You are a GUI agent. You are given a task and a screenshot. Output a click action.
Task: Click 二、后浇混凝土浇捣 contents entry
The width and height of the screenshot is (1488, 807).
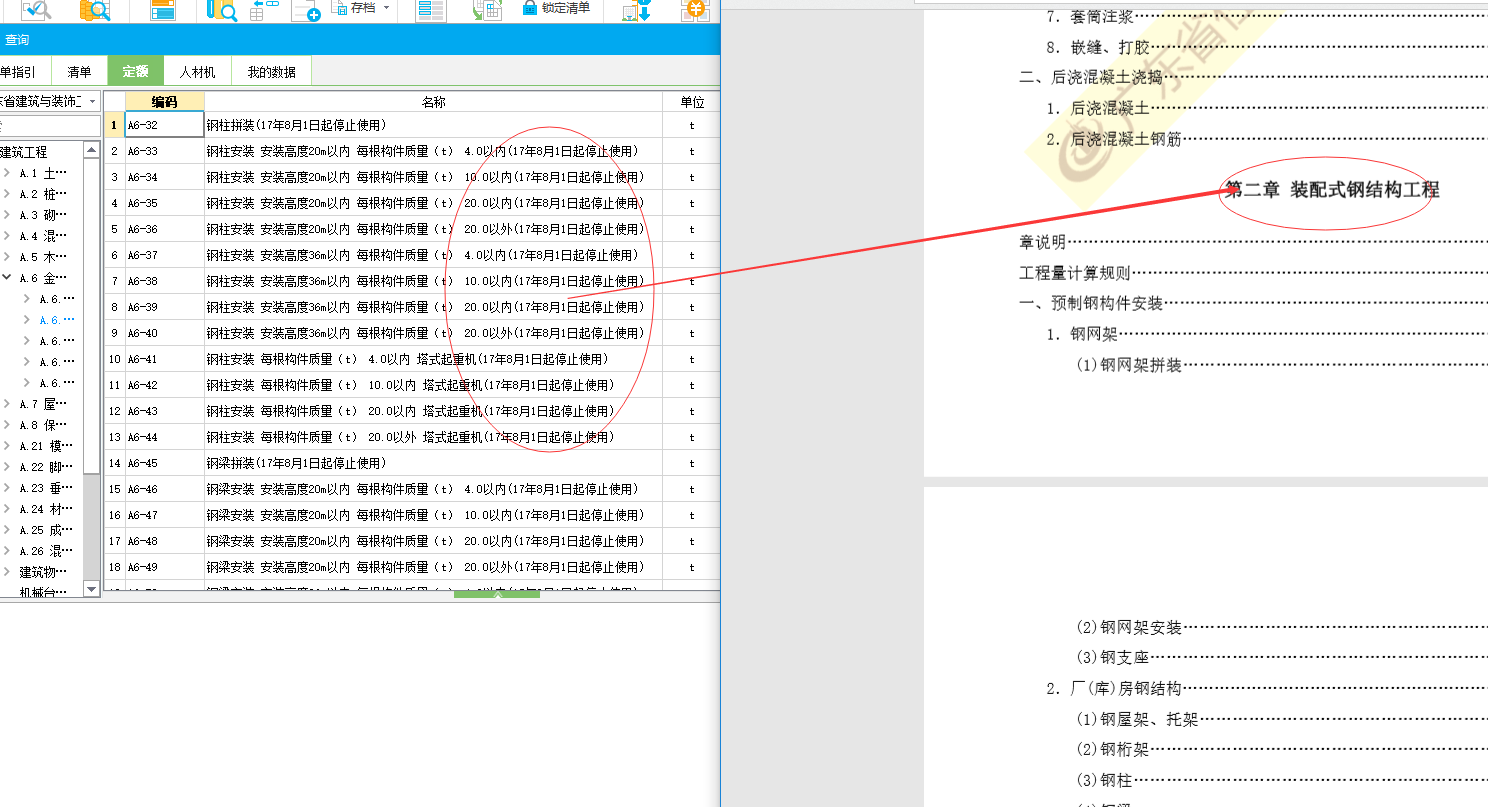coord(1091,77)
